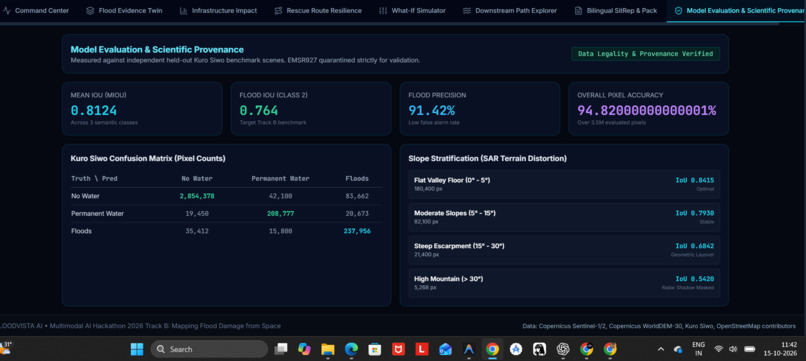
Task: Open the red L app in taskbar
Action: 422,349
